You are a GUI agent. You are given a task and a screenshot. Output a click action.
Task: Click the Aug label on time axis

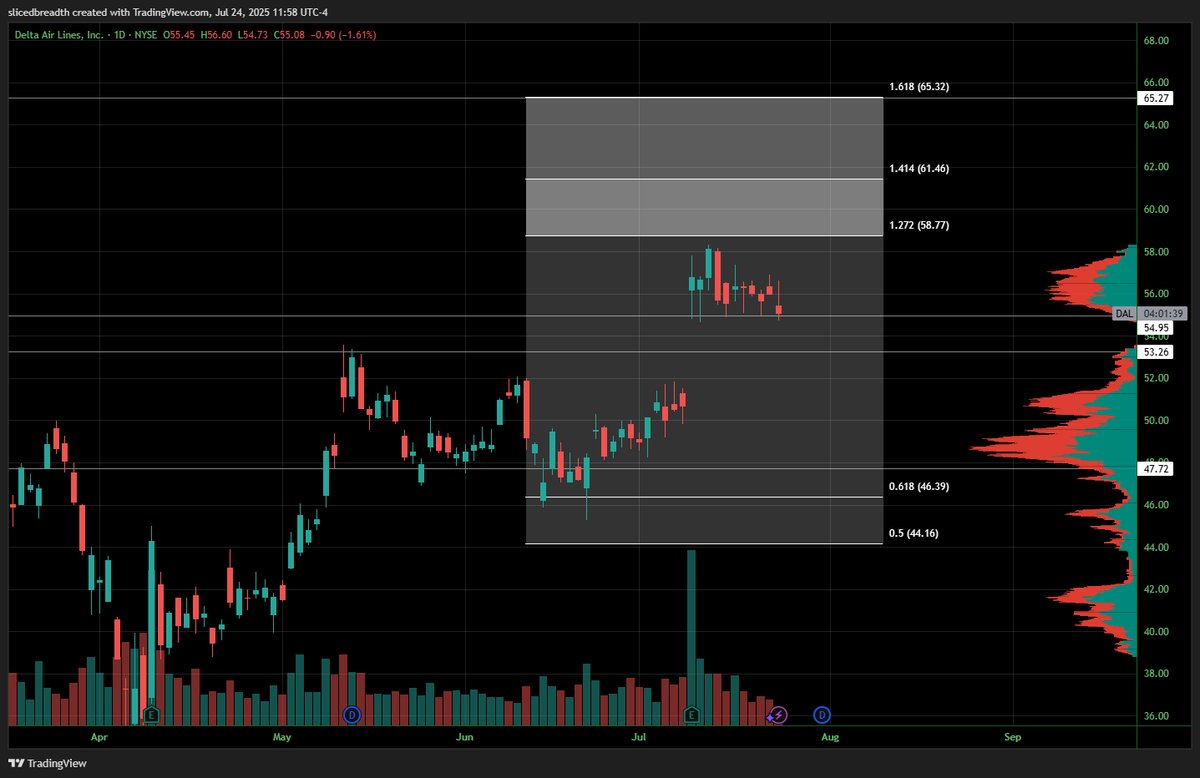tap(830, 737)
